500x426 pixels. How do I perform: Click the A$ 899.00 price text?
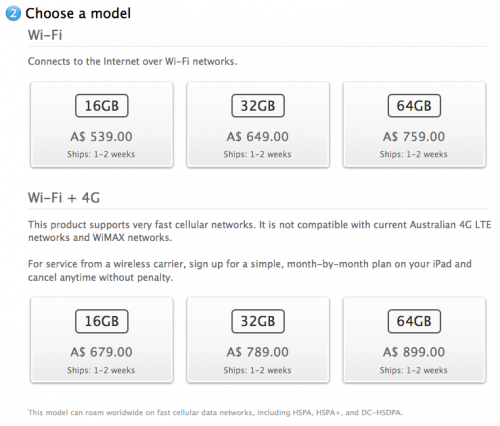(x=414, y=352)
